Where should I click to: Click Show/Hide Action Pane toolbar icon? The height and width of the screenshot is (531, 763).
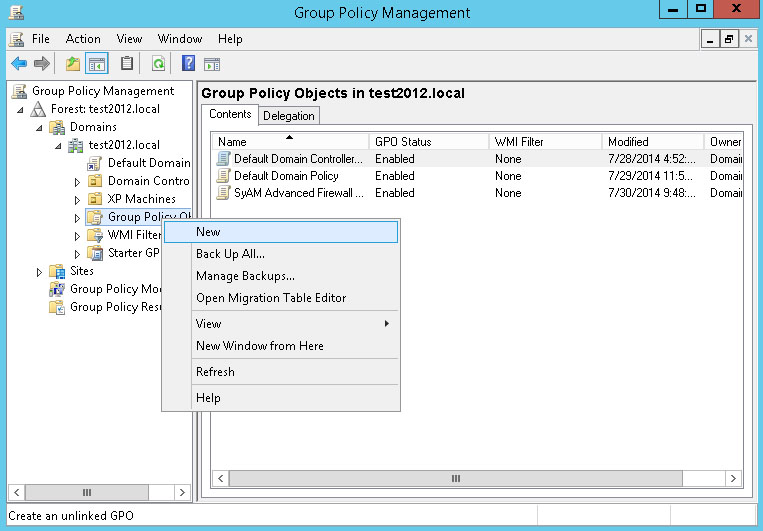click(212, 64)
